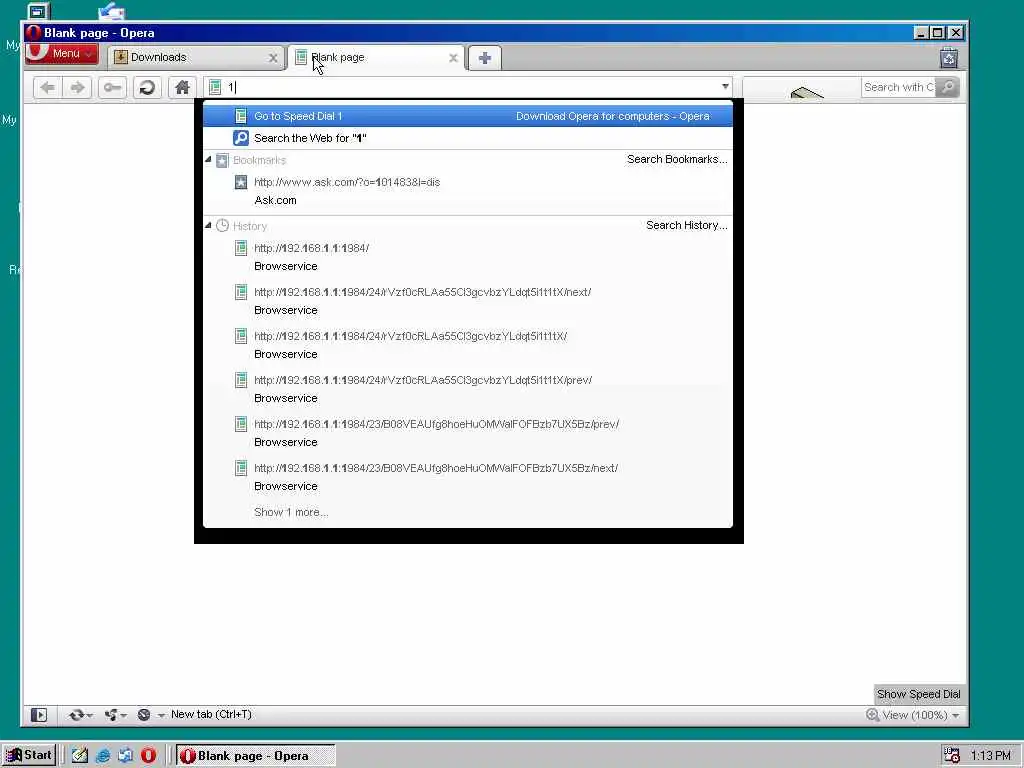
Task: Reload the page with the refresh icon
Action: (x=147, y=88)
